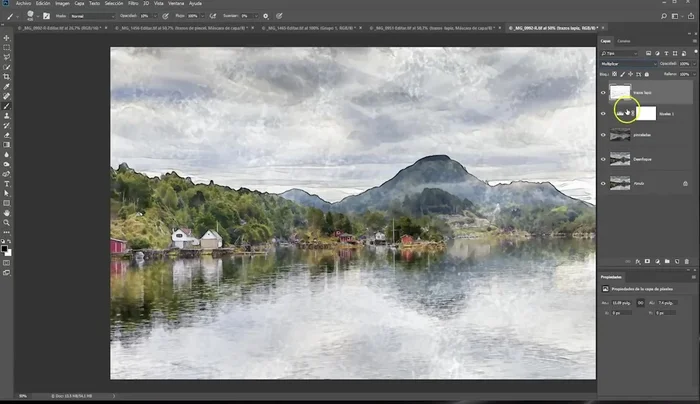Switch to the Canales tab
Screen dimensions: 700x404
[623, 41]
